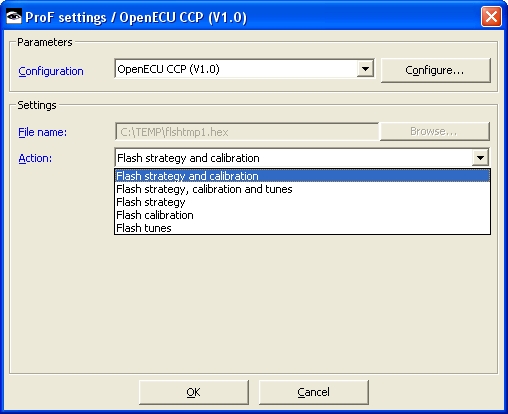This screenshot has width=508, height=414.
Task: Select Flash tunes from the list
Action: [x=302, y=228]
